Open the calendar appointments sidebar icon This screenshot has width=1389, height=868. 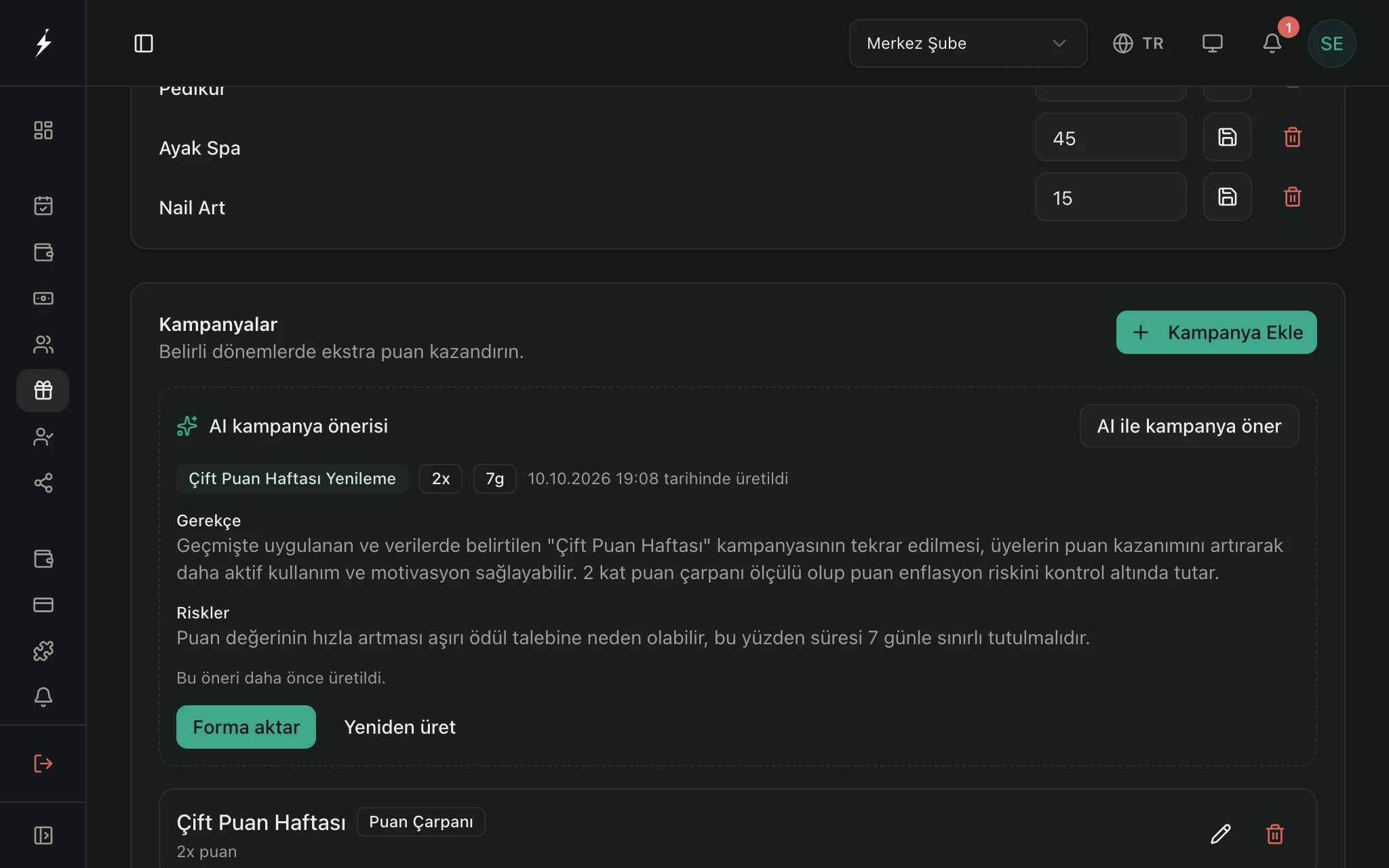click(43, 205)
